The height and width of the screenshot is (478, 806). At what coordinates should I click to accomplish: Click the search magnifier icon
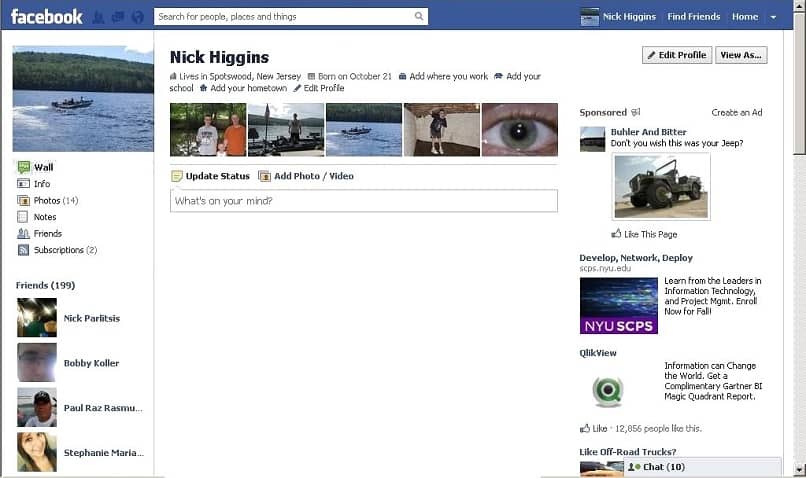(419, 16)
